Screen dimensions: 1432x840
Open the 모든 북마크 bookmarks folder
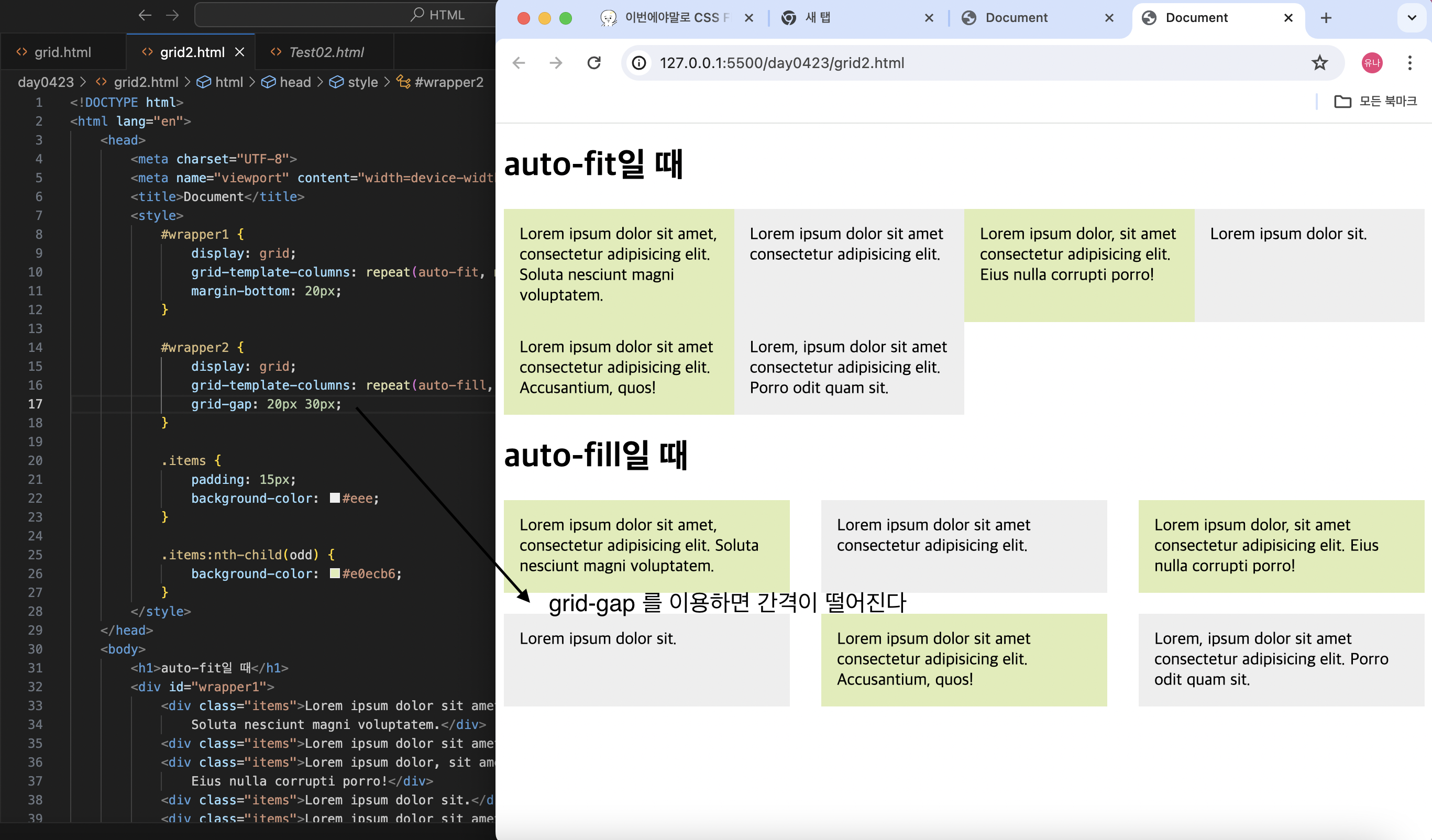pos(1375,101)
